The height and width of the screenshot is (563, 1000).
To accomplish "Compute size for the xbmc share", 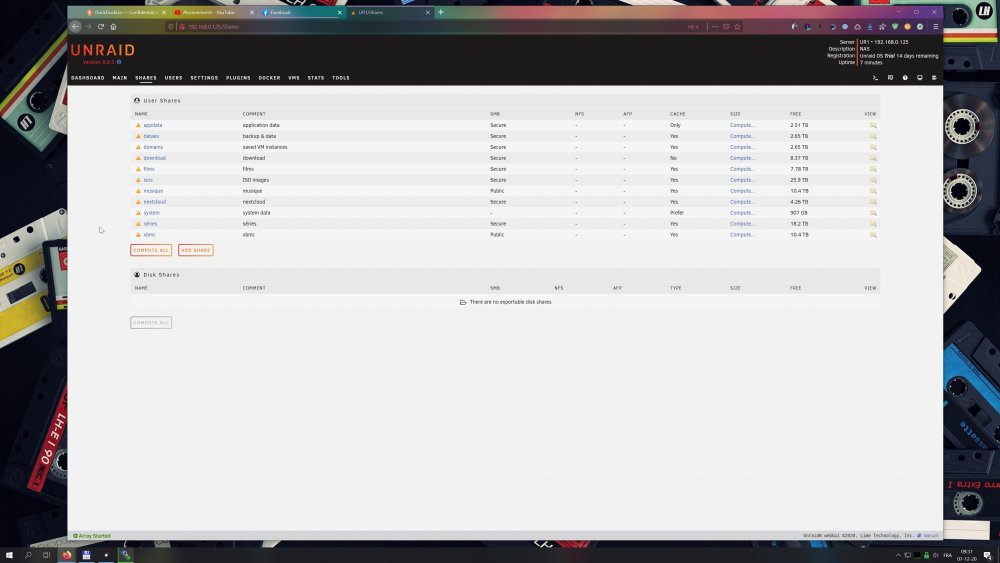I will [742, 235].
